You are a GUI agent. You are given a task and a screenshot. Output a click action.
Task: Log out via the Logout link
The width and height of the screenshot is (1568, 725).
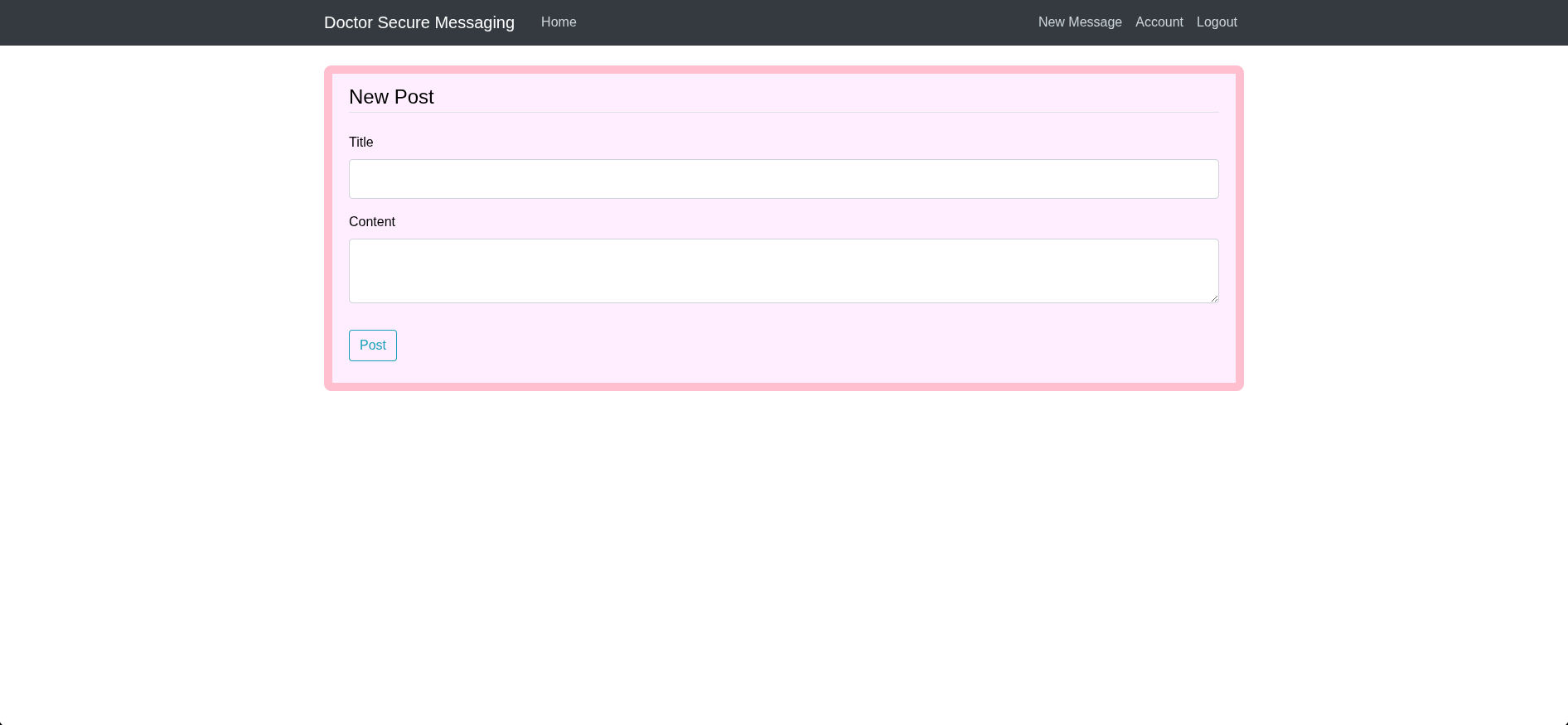[1217, 22]
